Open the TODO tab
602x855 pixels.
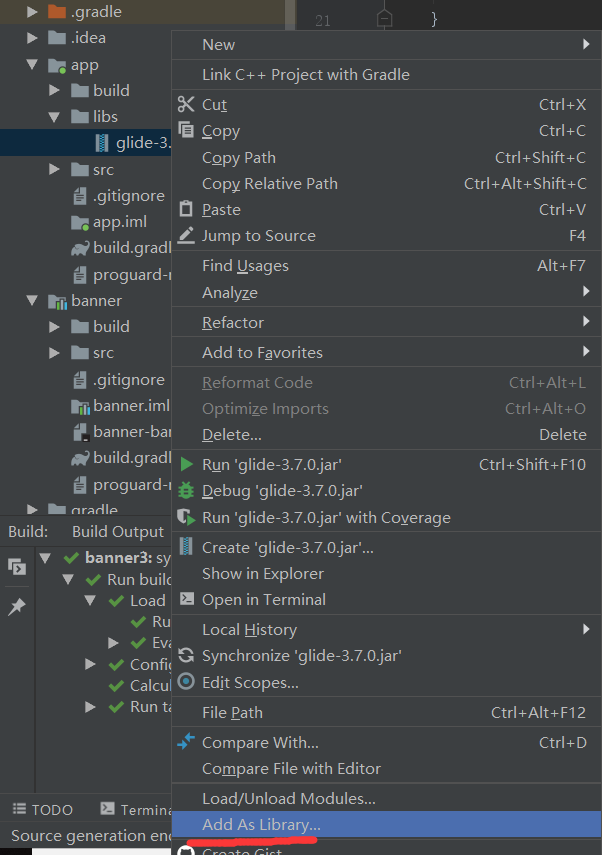(x=47, y=809)
